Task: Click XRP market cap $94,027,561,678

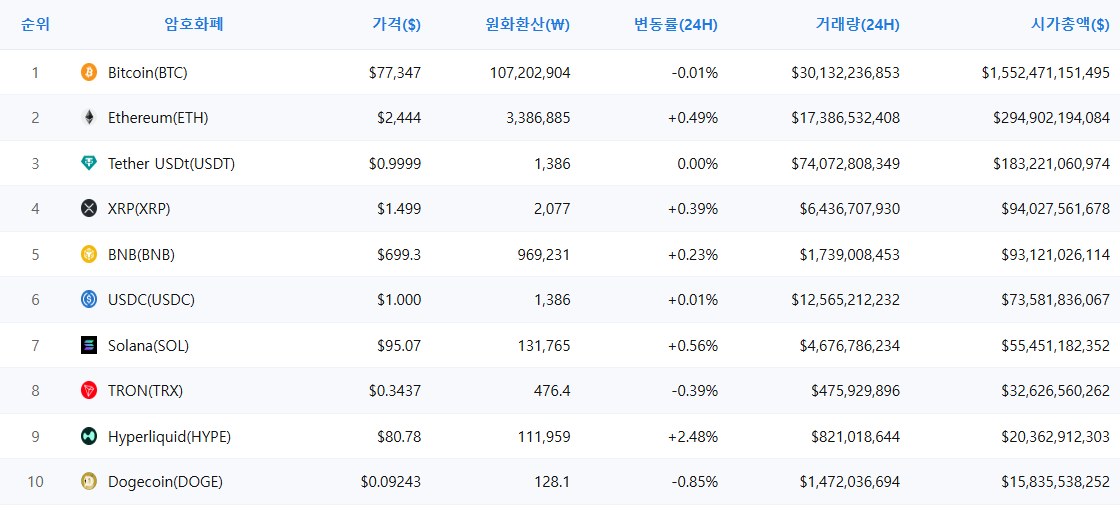Action: coord(1056,208)
